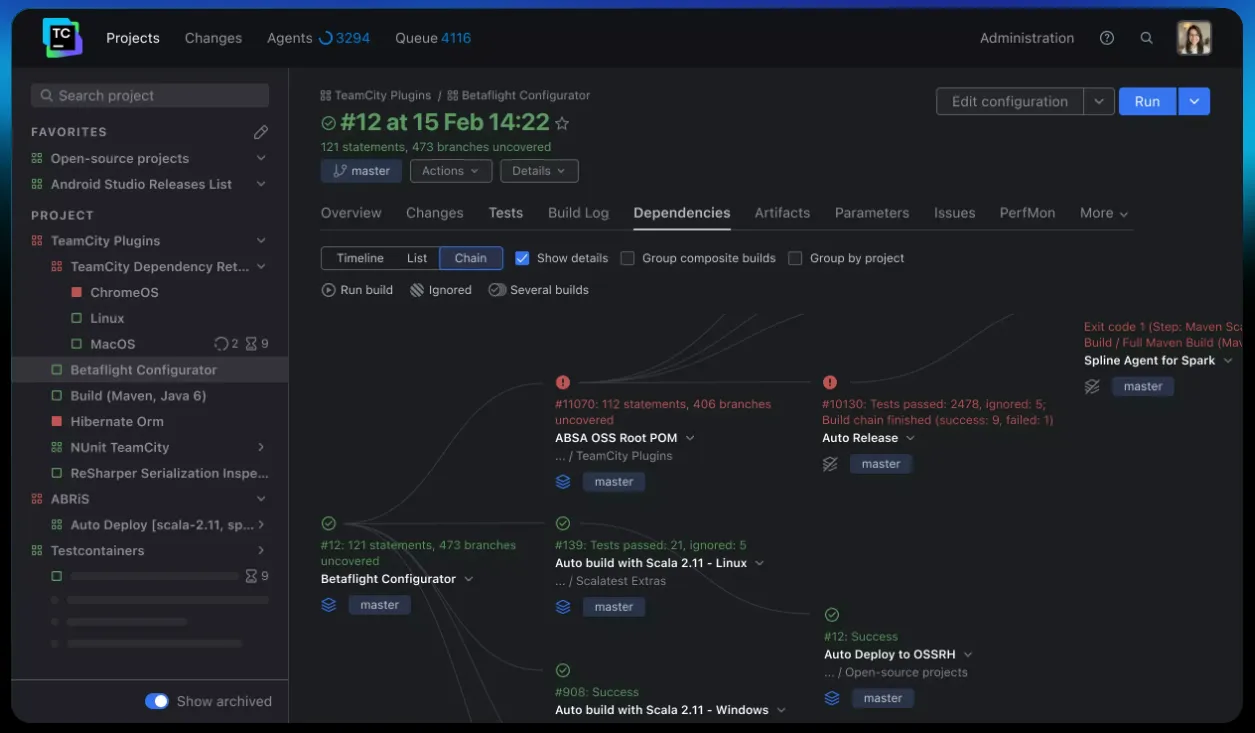
Task: Click the search magnifier in the top bar
Action: 1147,38
